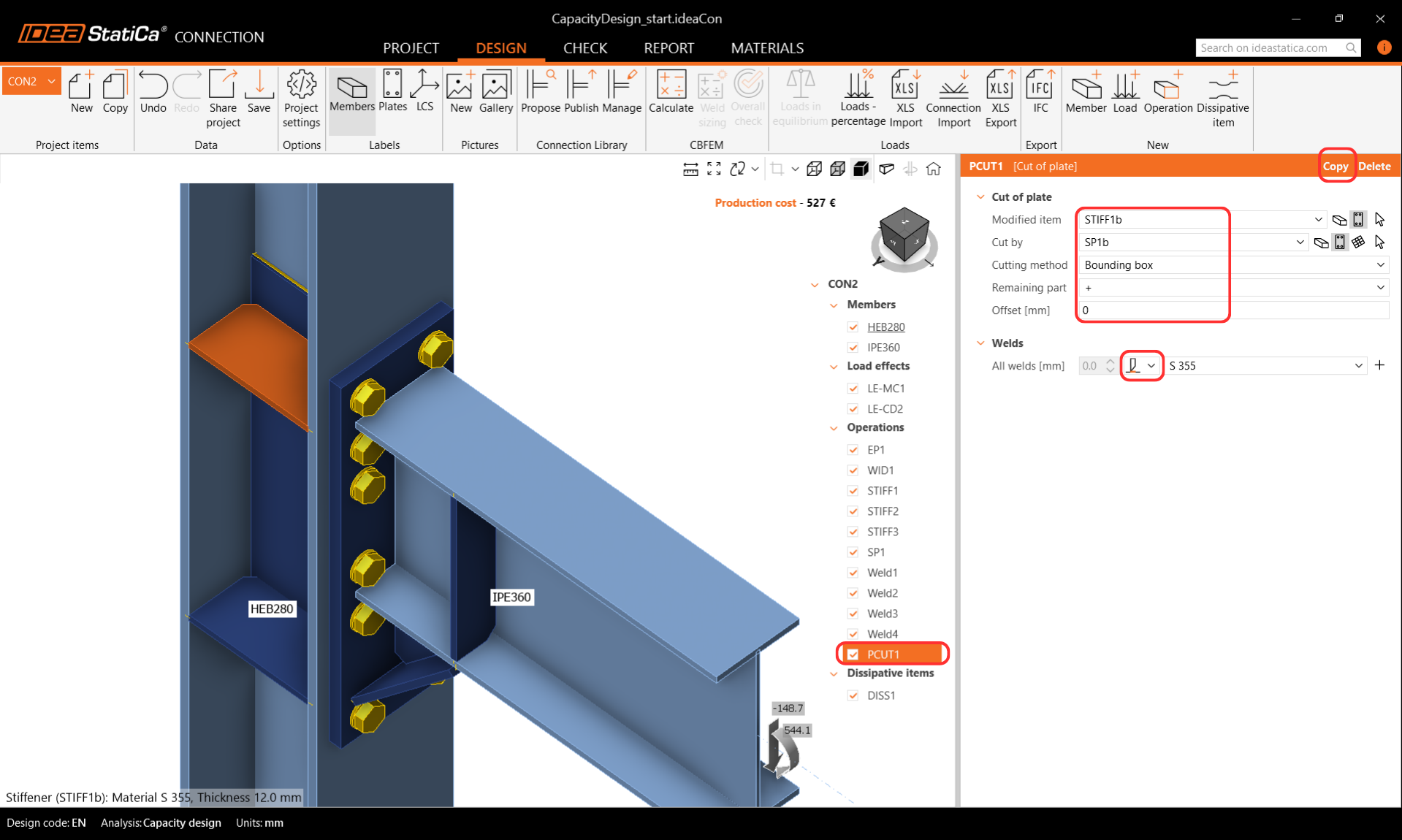Switch to the MATERIALS tab
Screen dimensions: 1402x840
click(x=767, y=47)
